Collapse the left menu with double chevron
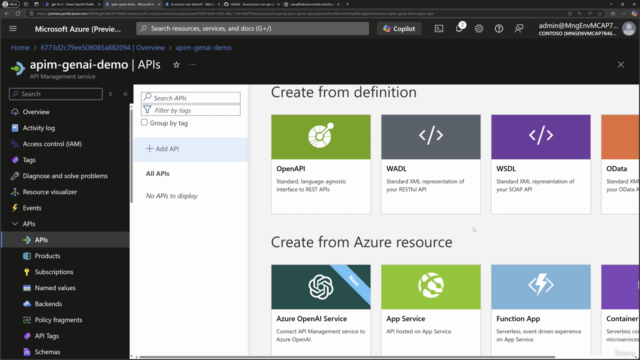Screen dimensions: 640x360 125,94
